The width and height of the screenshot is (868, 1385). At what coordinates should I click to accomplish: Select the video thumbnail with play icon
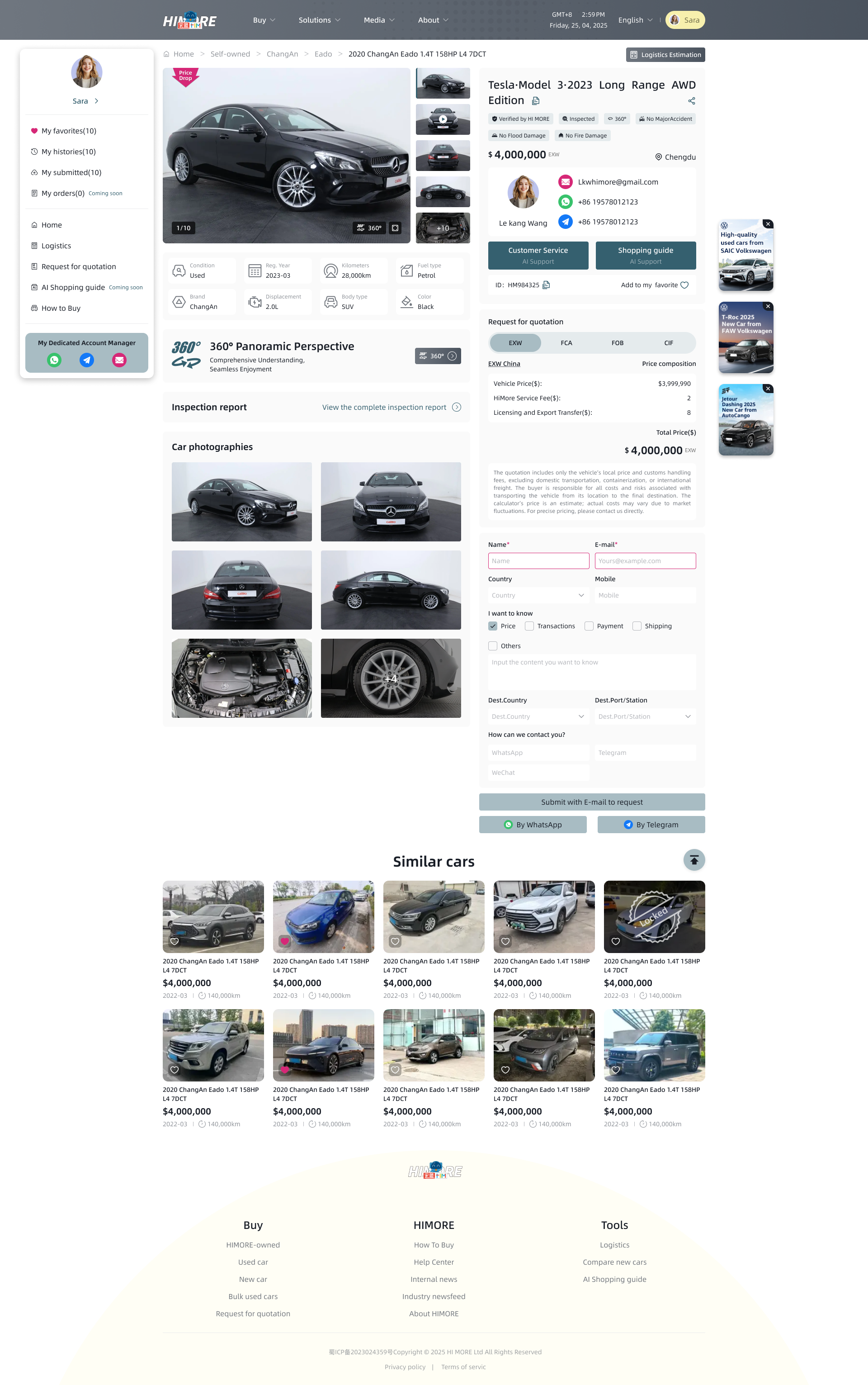443,119
